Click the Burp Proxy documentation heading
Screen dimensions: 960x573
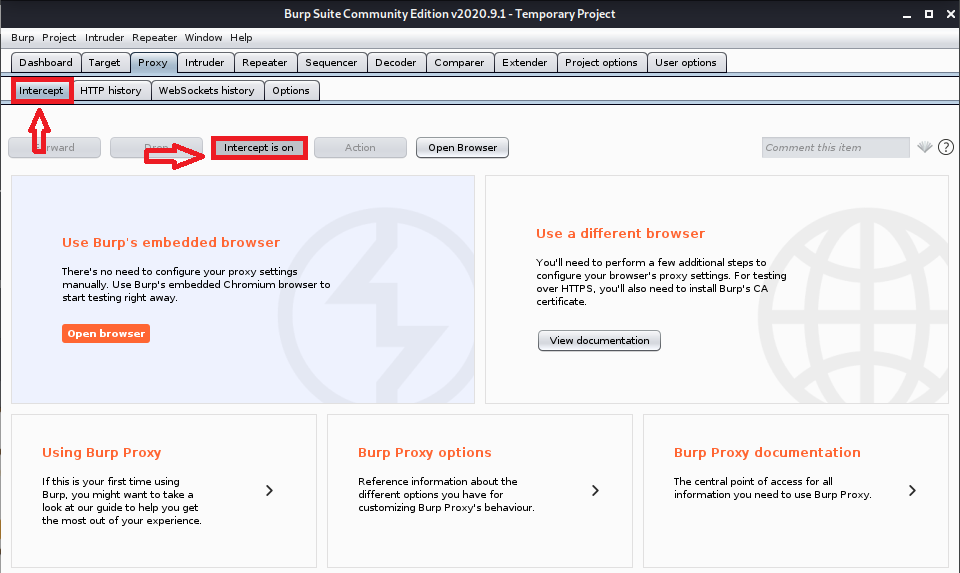coord(767,452)
